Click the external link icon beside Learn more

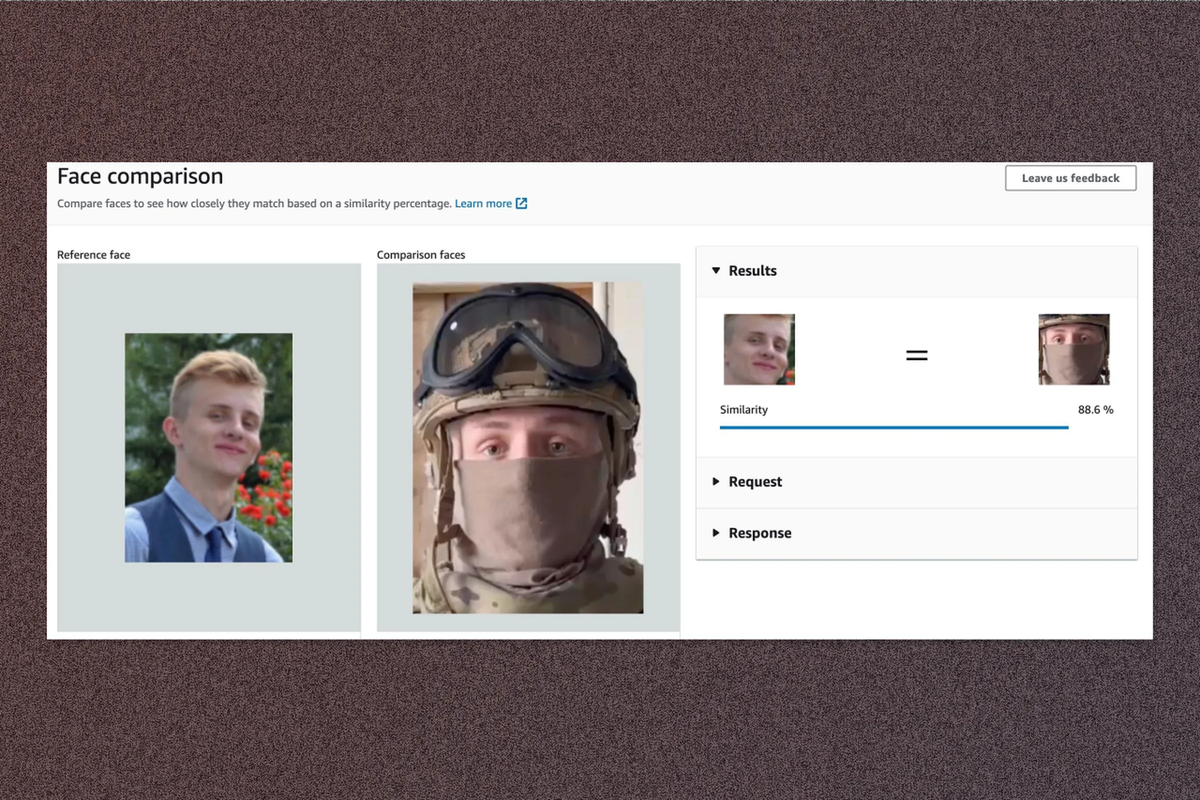coord(521,204)
